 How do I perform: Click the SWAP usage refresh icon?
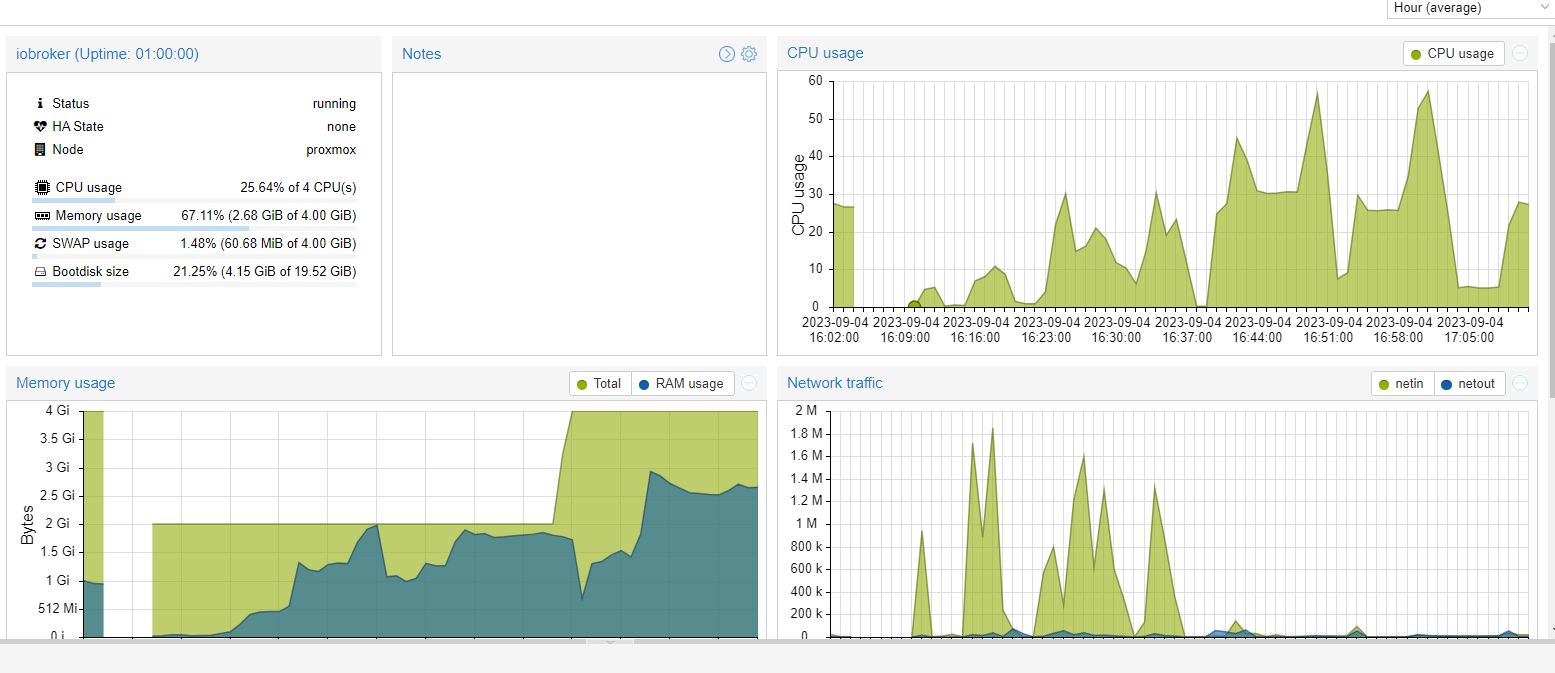point(41,243)
